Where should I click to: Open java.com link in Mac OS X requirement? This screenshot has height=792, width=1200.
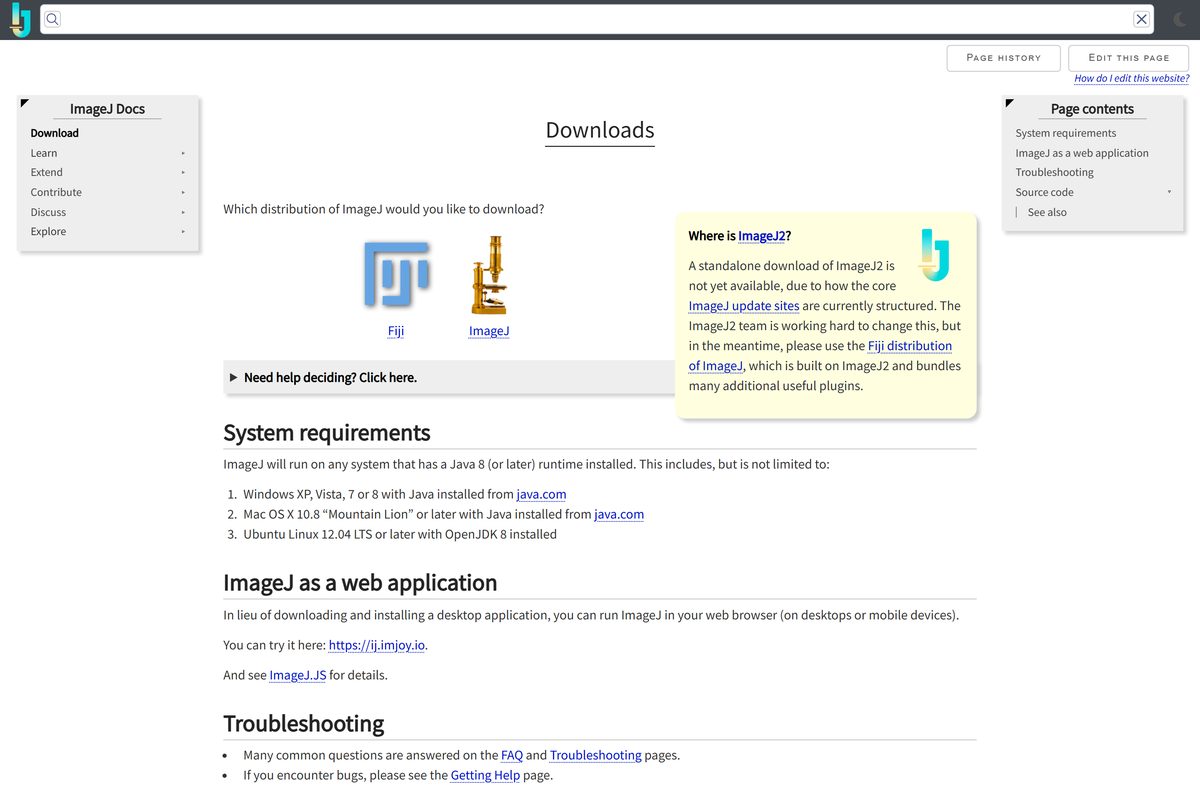619,514
